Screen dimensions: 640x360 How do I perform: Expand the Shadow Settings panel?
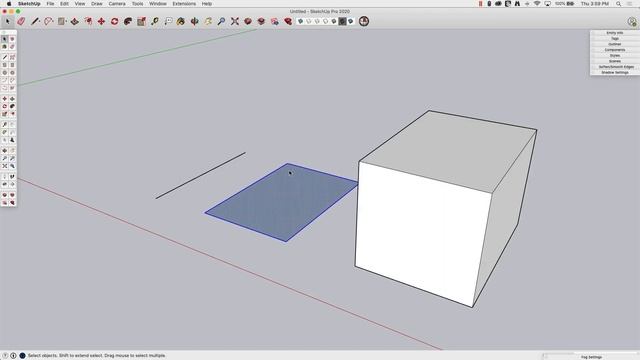[x=615, y=73]
